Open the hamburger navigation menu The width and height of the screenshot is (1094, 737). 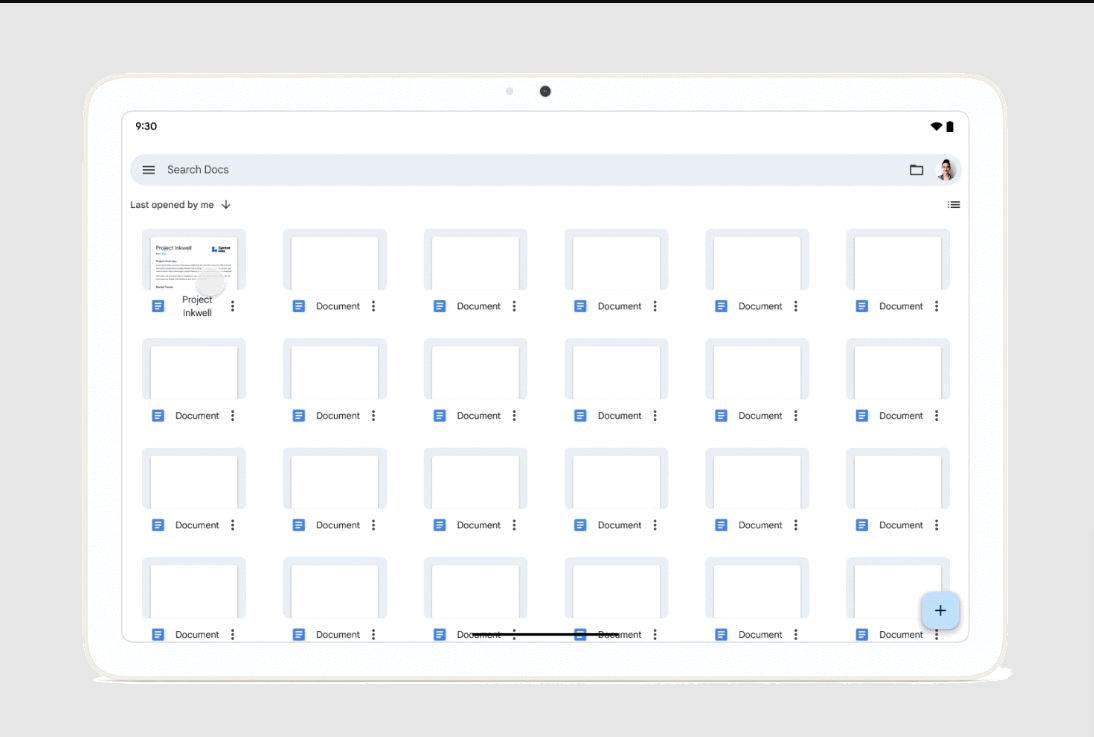[x=149, y=170]
